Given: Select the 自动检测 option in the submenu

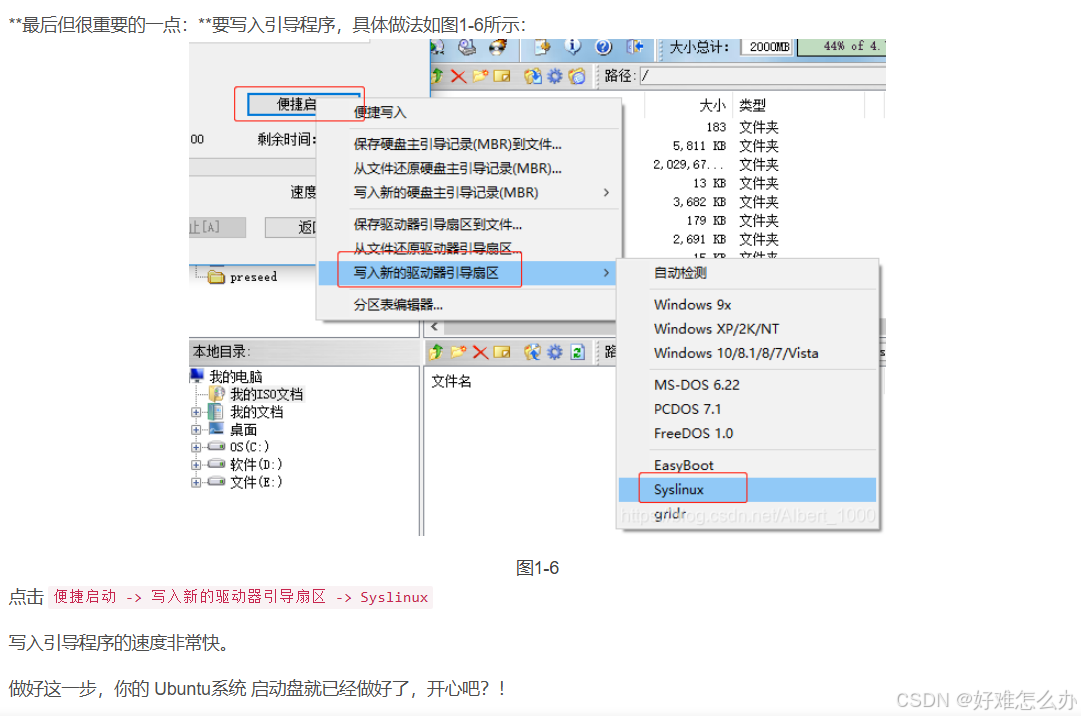Looking at the screenshot, I should pos(680,272).
